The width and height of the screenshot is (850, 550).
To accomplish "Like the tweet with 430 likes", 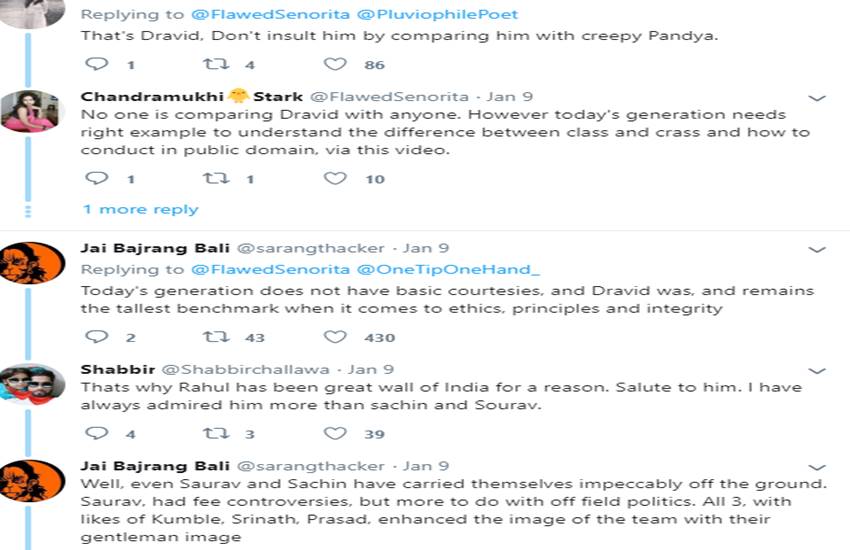I will tap(335, 337).
